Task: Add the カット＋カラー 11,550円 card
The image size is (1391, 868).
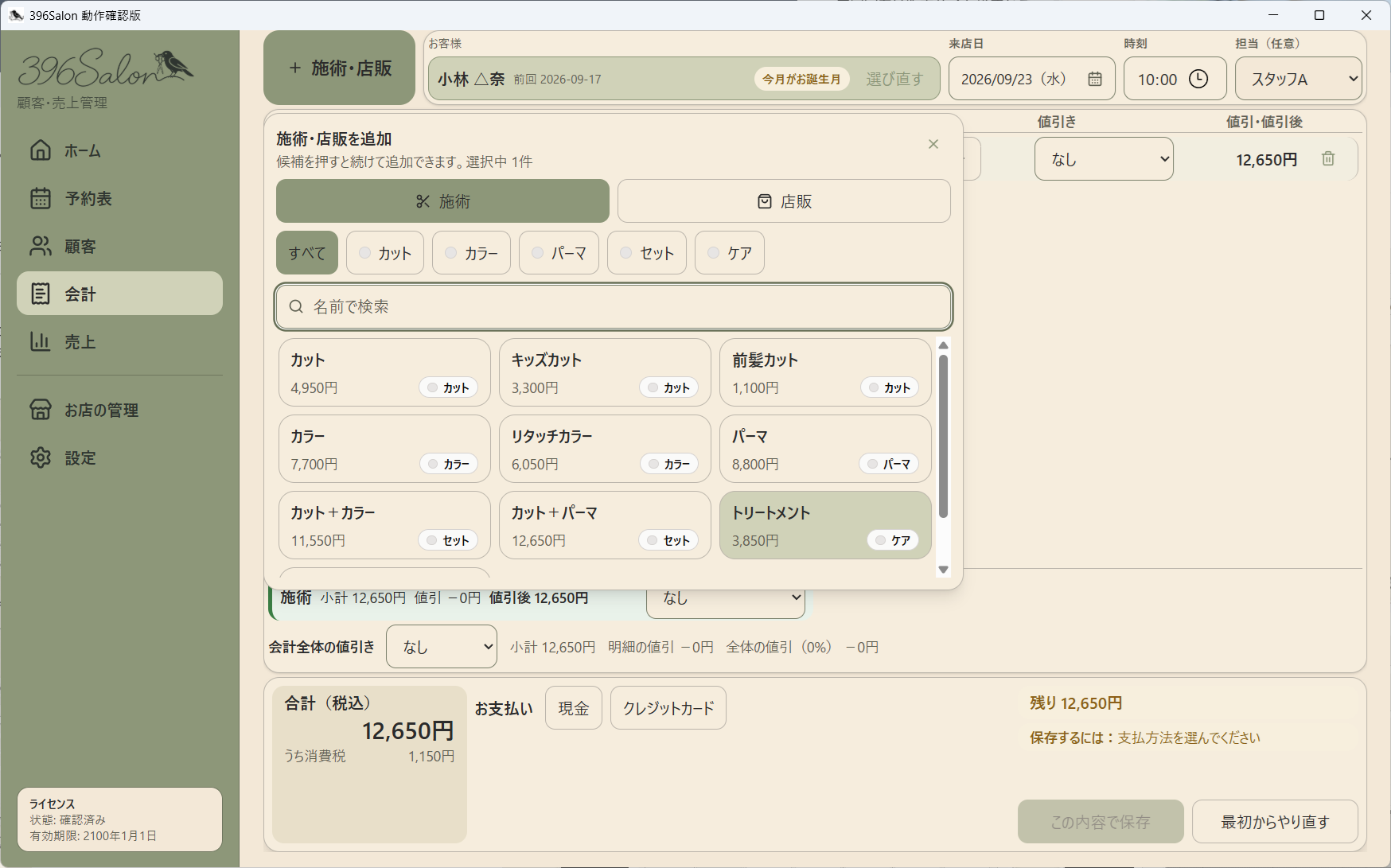Action: click(x=384, y=525)
